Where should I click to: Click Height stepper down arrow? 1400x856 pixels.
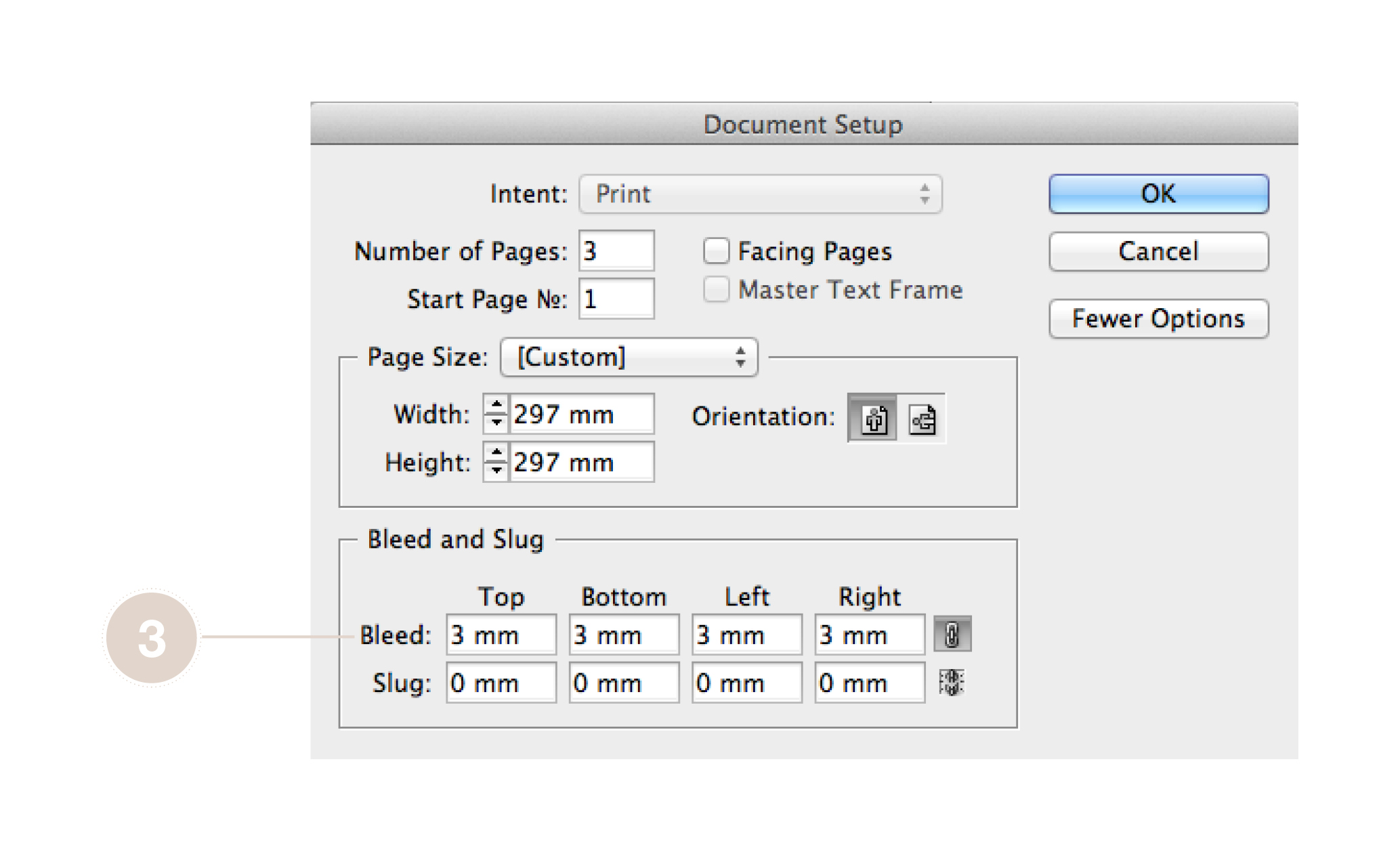(x=496, y=470)
